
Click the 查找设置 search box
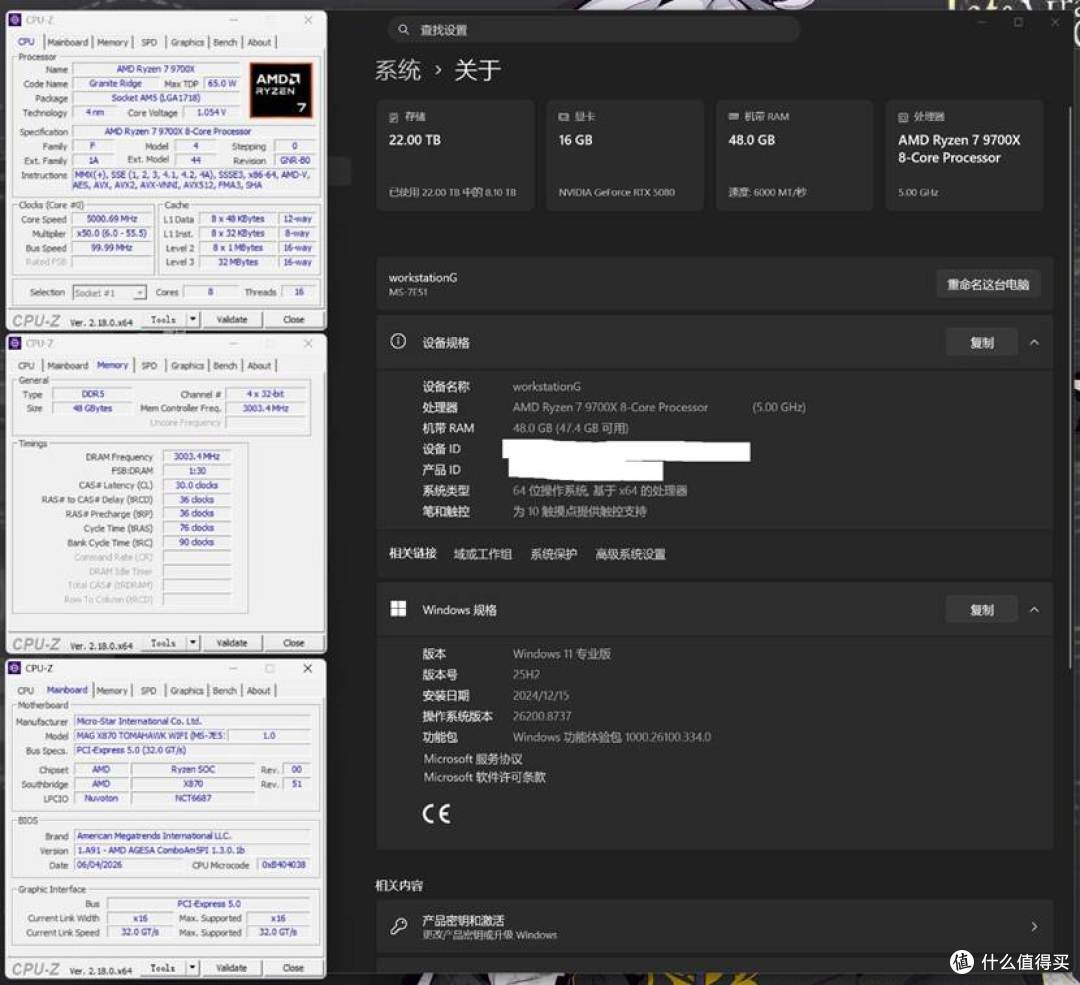tap(593, 30)
